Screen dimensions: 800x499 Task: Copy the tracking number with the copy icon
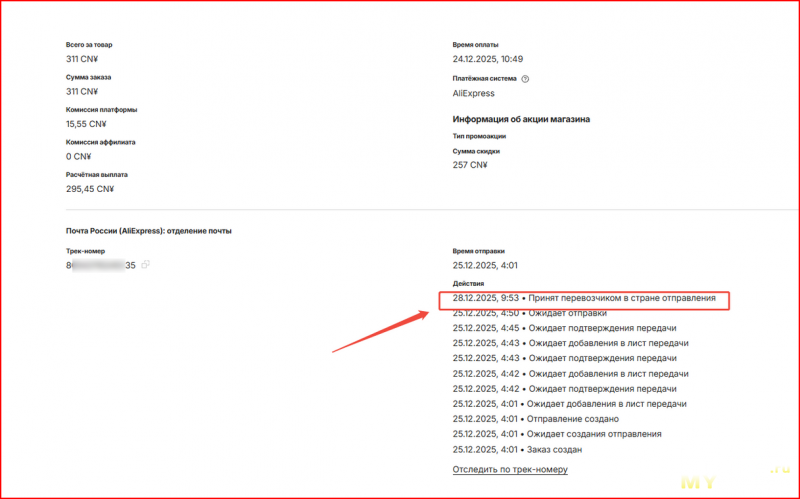coord(146,265)
